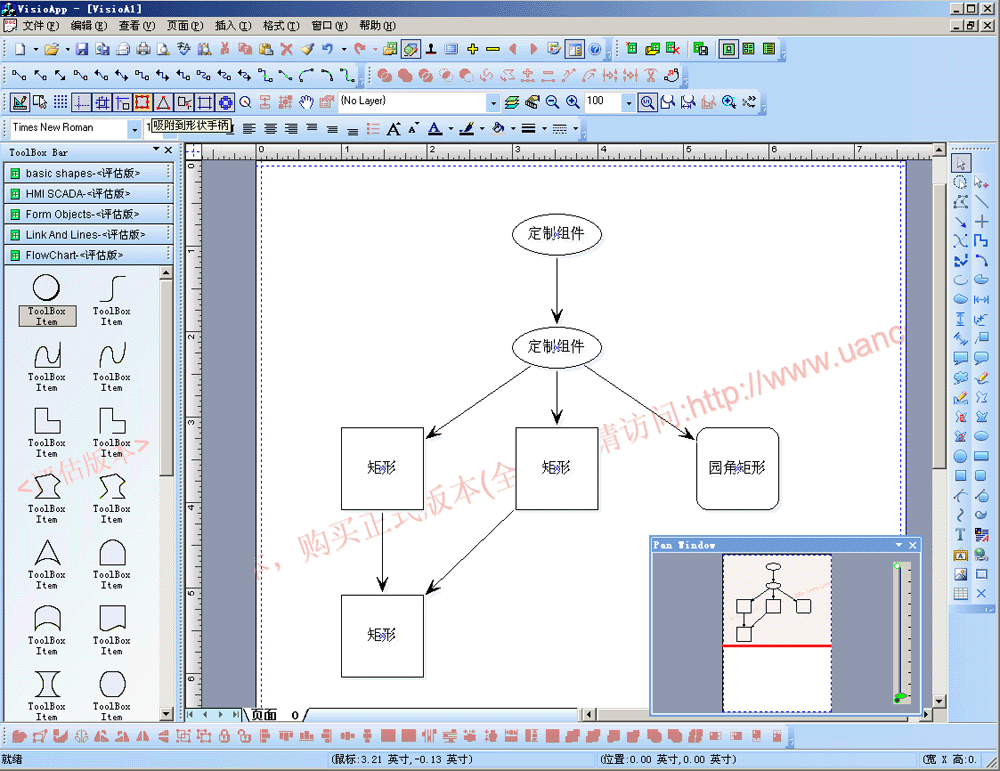Viewport: 1000px width, 771px height.
Task: Toggle the grid dots display button
Action: click(61, 102)
